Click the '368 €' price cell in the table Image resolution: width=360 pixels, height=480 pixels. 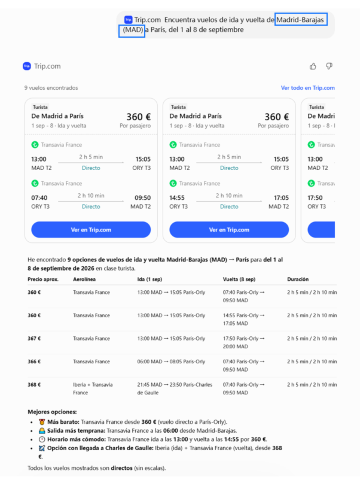click(x=34, y=385)
